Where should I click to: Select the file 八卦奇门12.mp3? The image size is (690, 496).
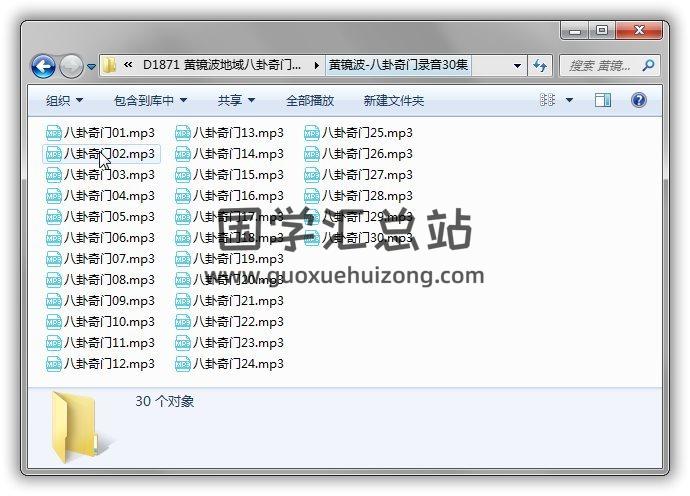pyautogui.click(x=101, y=364)
